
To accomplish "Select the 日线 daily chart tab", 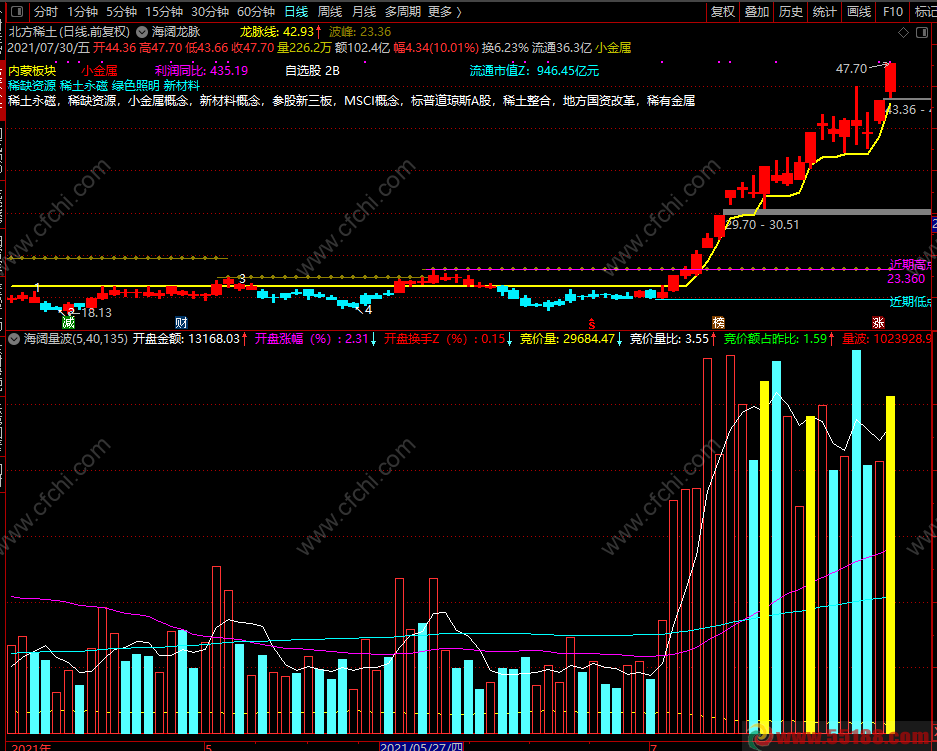I will coord(296,11).
